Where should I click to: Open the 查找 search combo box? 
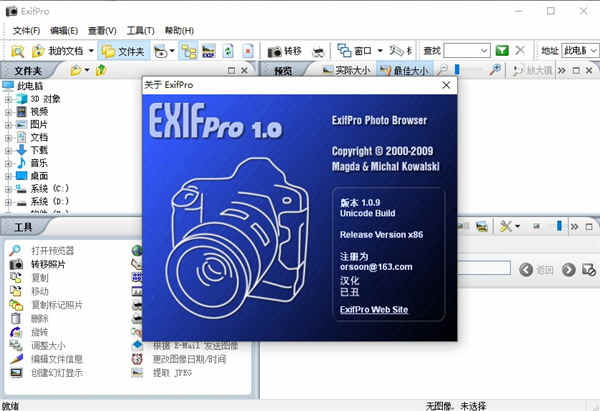tap(467, 51)
